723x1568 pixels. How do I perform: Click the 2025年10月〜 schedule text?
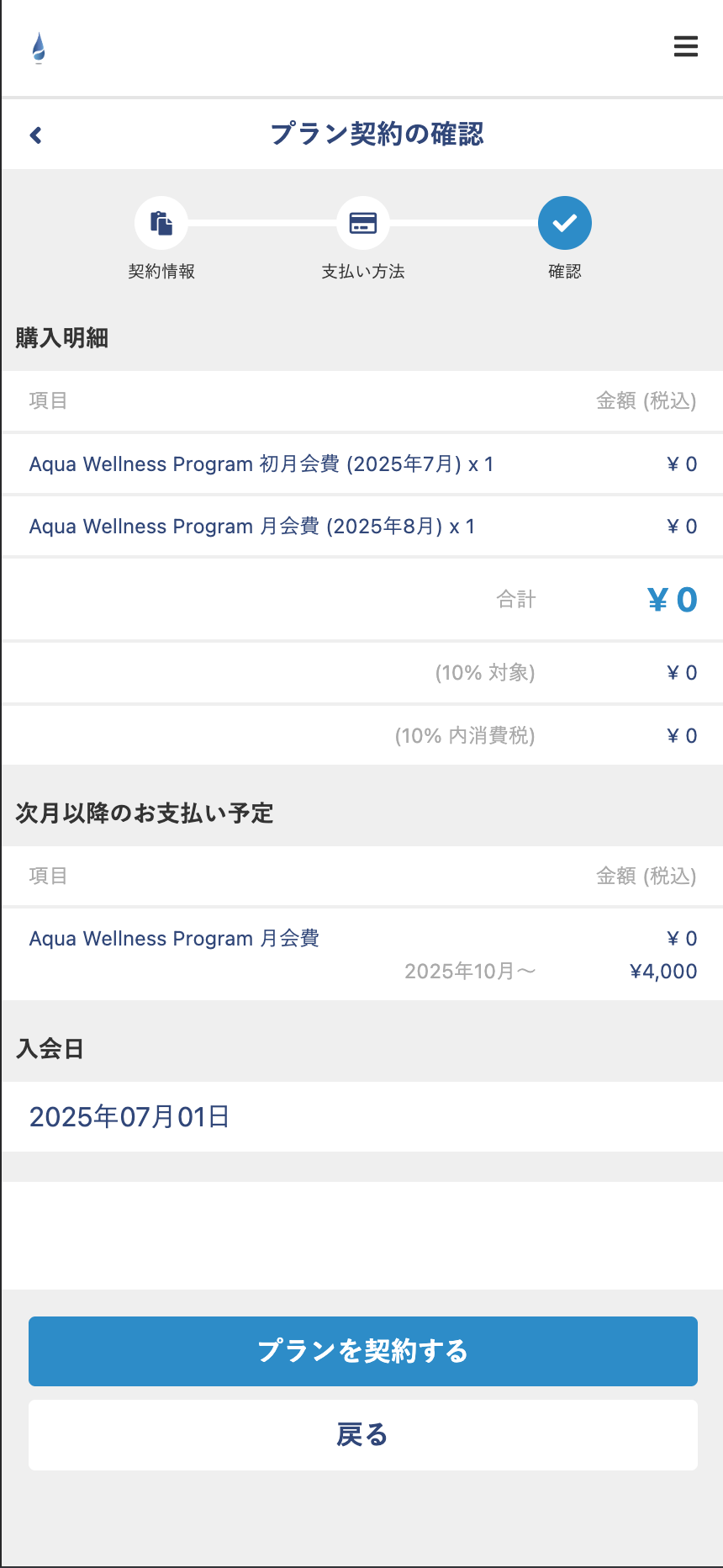pyautogui.click(x=470, y=972)
